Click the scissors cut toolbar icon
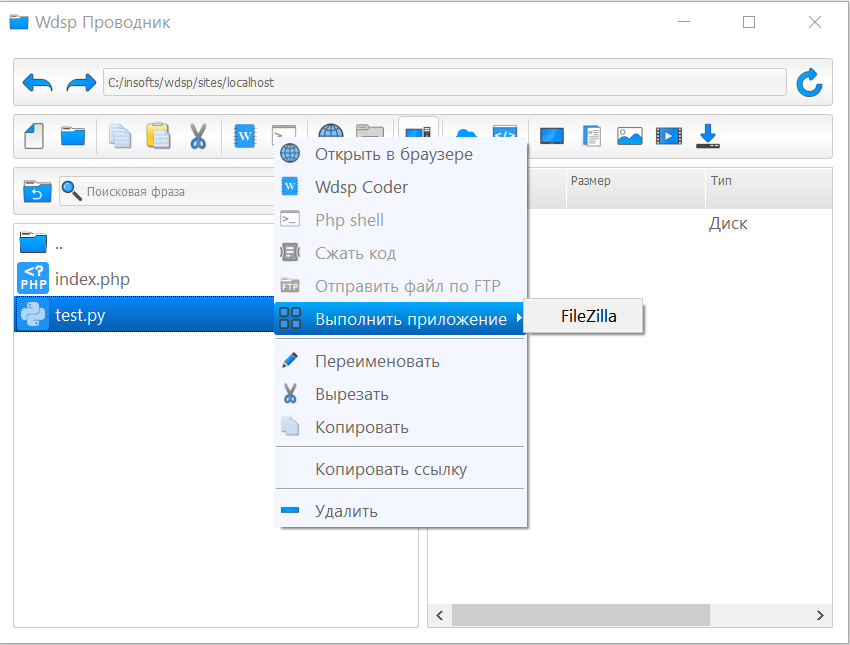The height and width of the screenshot is (645, 850). click(198, 136)
